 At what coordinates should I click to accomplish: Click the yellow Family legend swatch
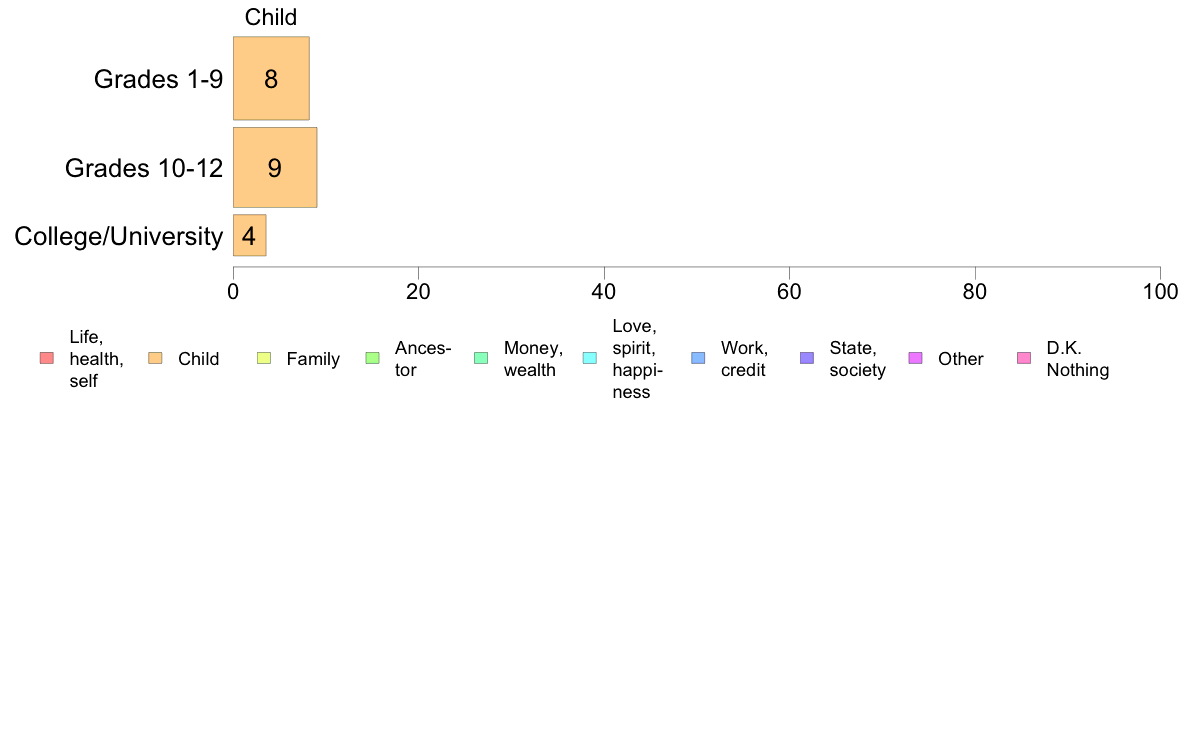click(x=264, y=359)
